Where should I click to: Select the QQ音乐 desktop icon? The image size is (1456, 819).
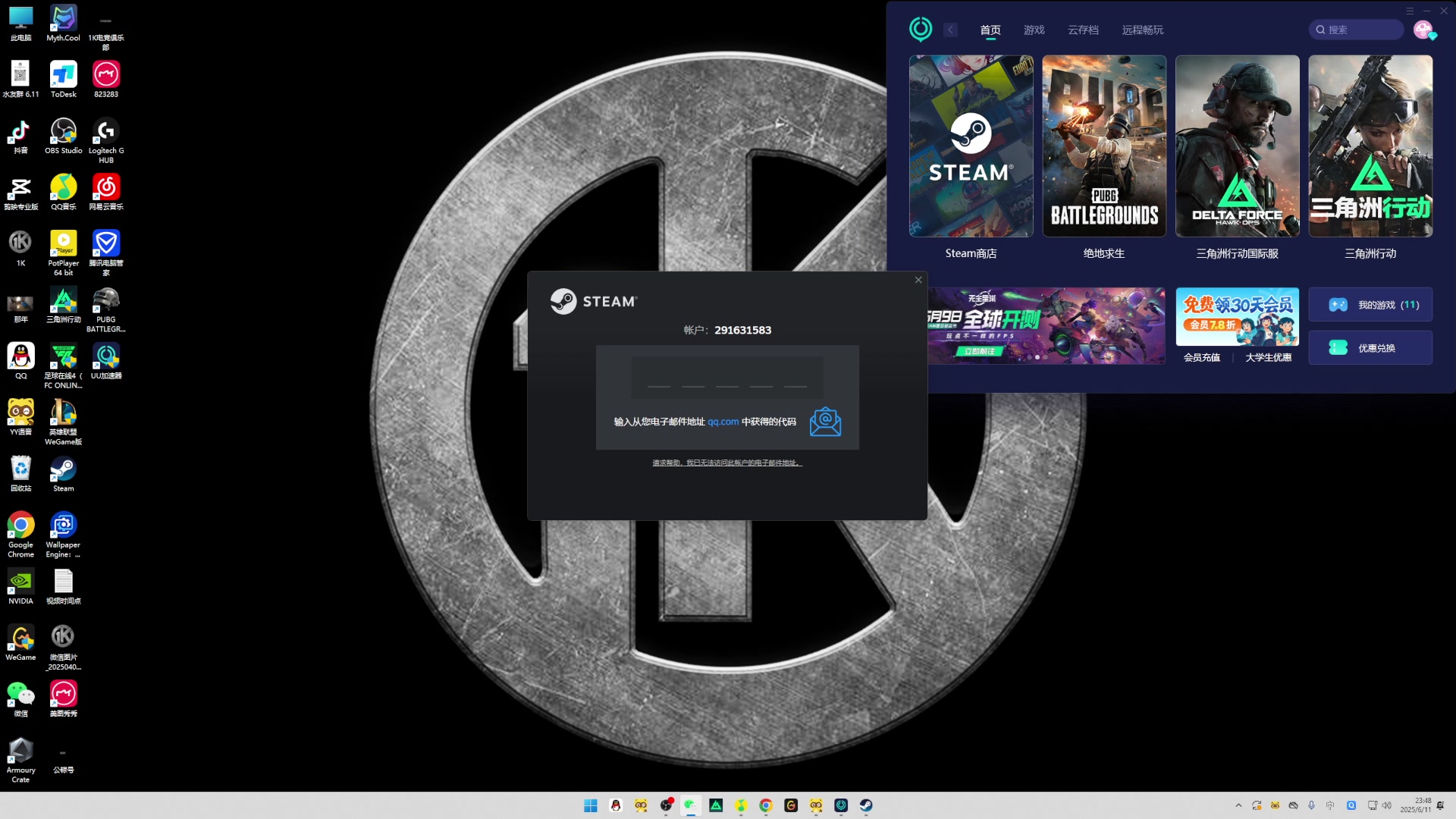coord(63,192)
